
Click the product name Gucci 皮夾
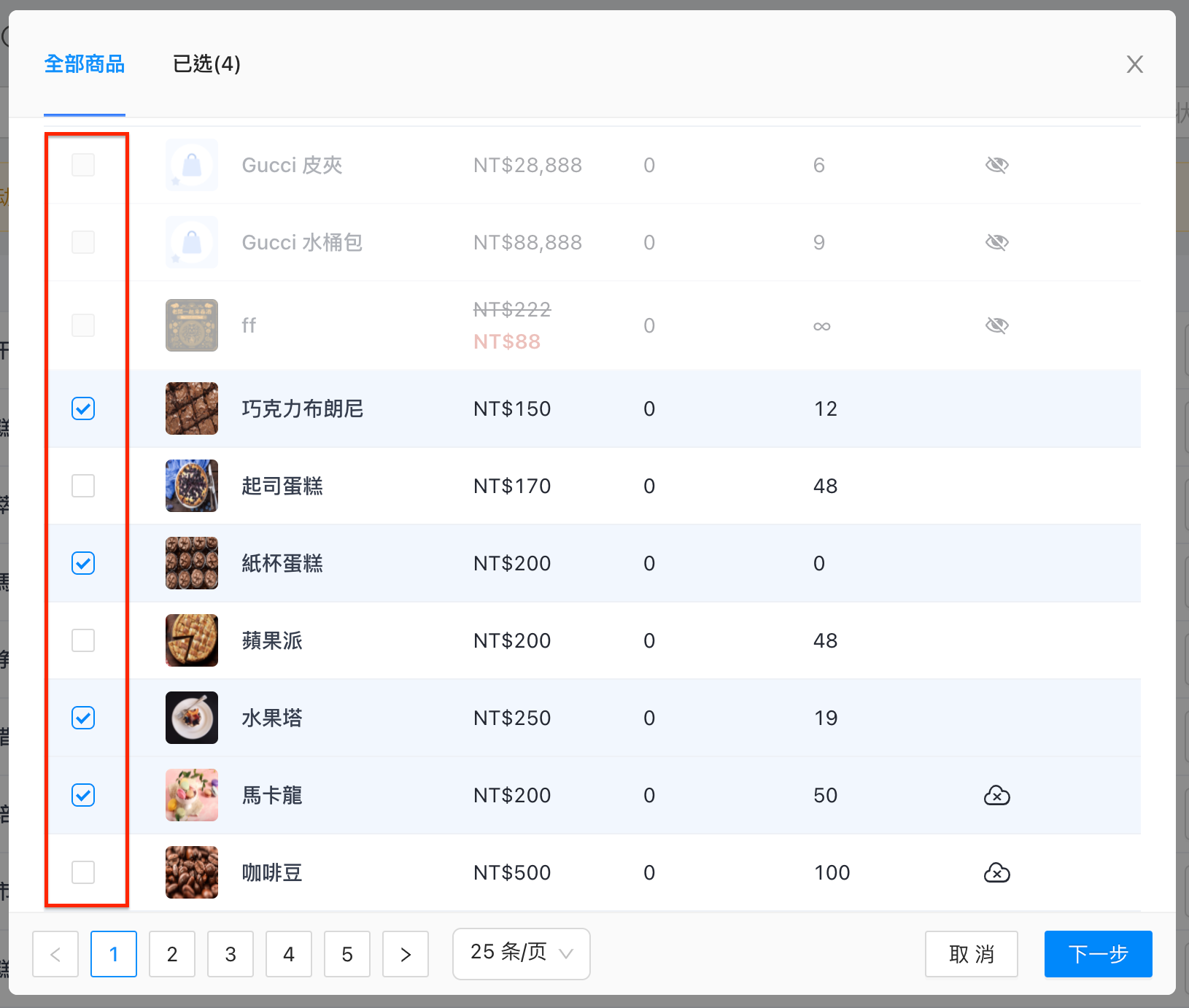point(292,165)
